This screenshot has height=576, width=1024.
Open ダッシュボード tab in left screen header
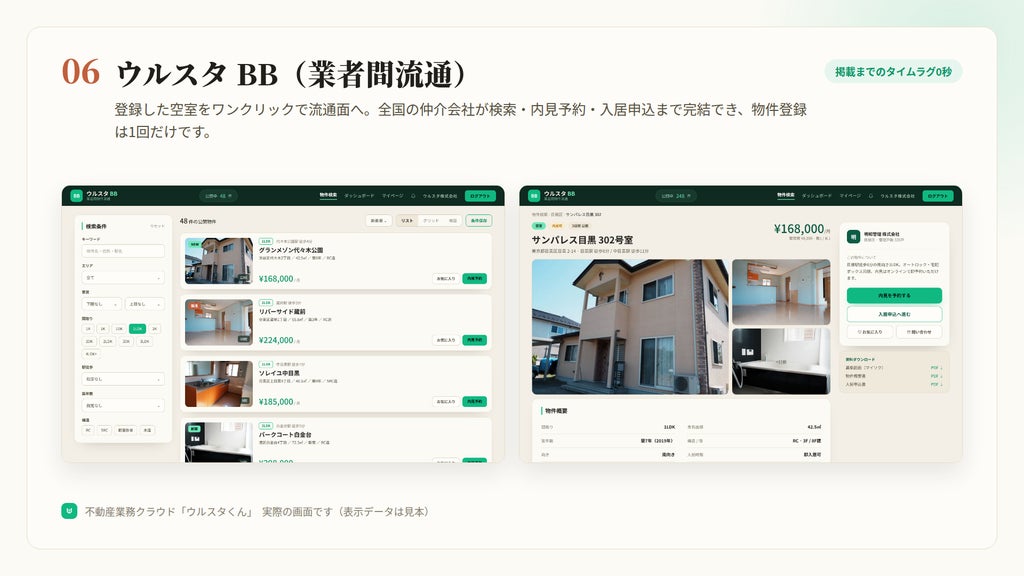point(359,196)
